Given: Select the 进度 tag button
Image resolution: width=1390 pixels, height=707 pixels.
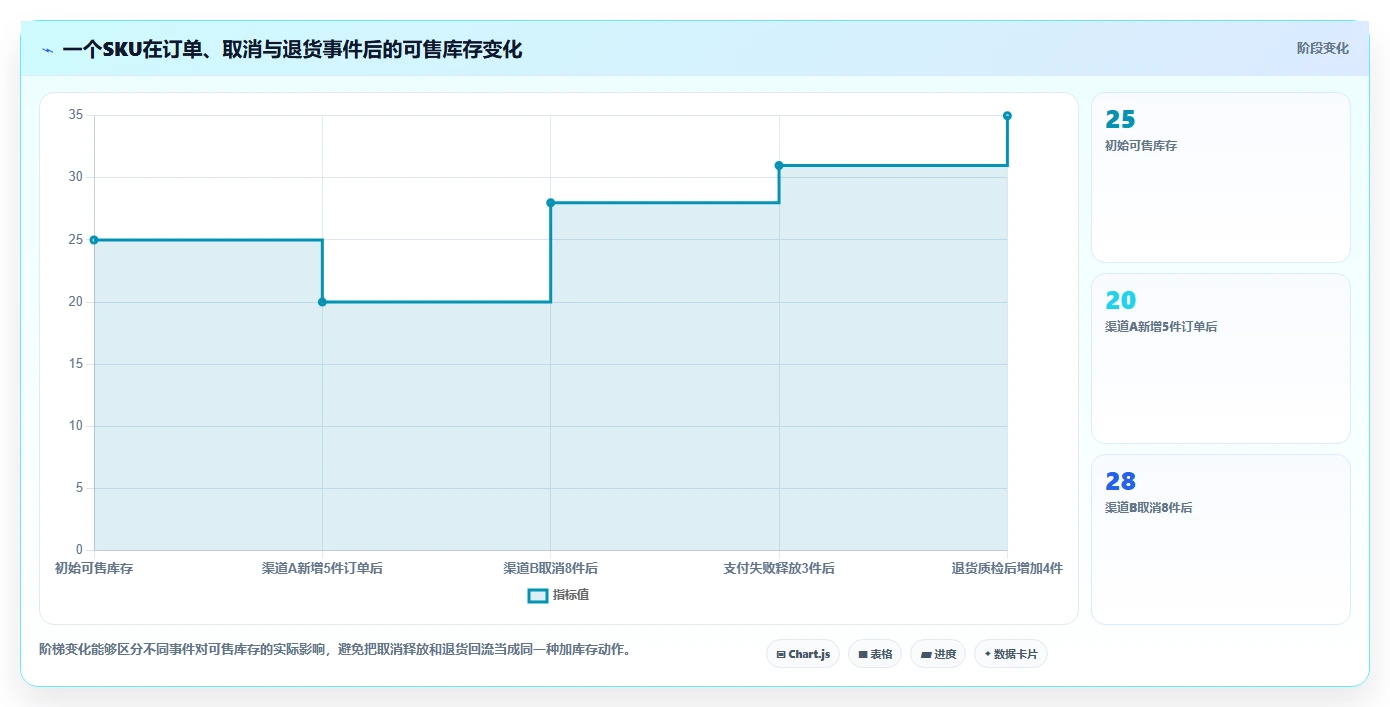Looking at the screenshot, I should tap(938, 654).
